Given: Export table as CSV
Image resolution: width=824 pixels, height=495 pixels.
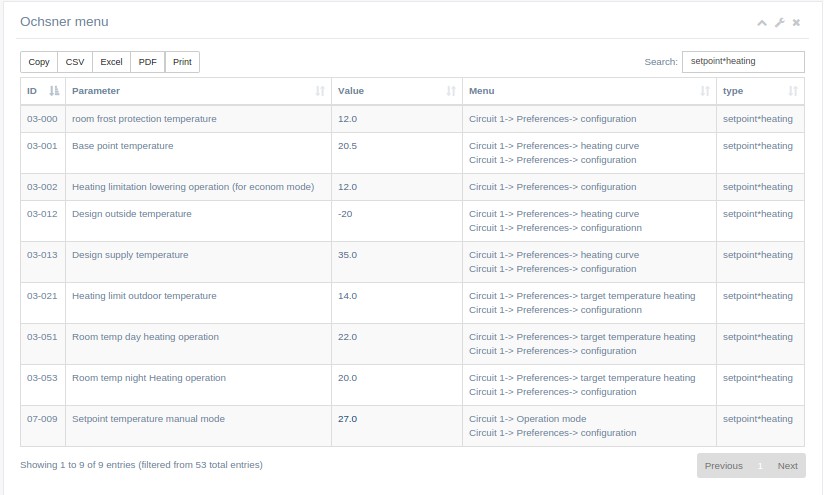Looking at the screenshot, I should click(75, 62).
